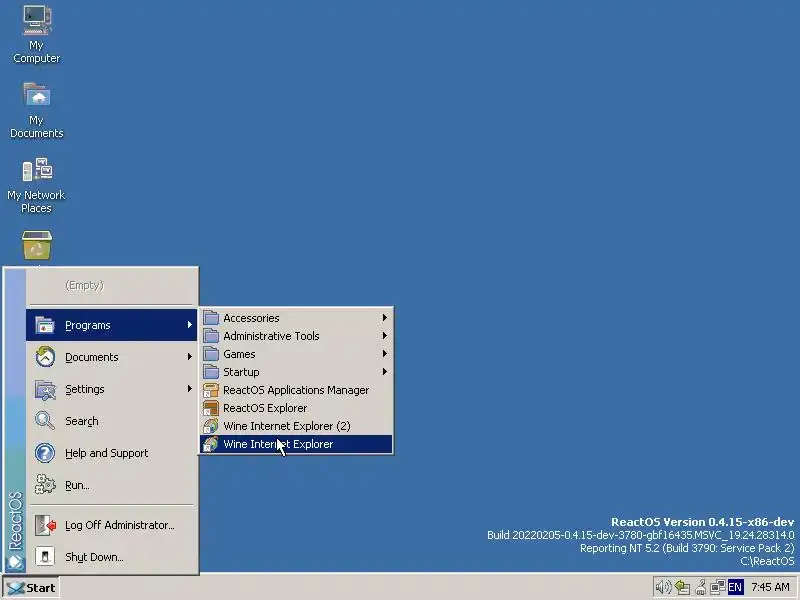Click the Programs folder icon in Start menu
Viewport: 800px width, 600px height.
pyautogui.click(x=45, y=325)
